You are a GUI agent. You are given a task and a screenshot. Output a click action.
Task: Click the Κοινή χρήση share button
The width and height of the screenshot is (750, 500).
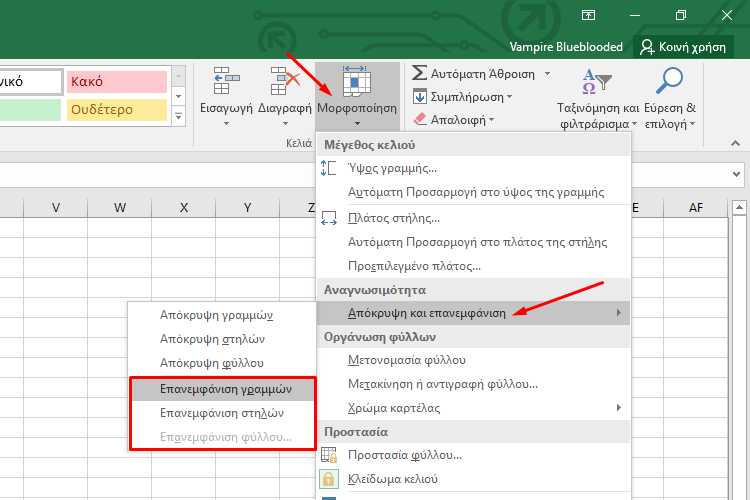pyautogui.click(x=683, y=47)
